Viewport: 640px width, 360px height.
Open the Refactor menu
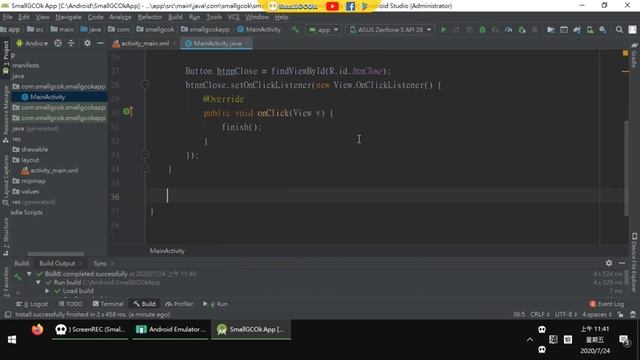[x=149, y=17]
